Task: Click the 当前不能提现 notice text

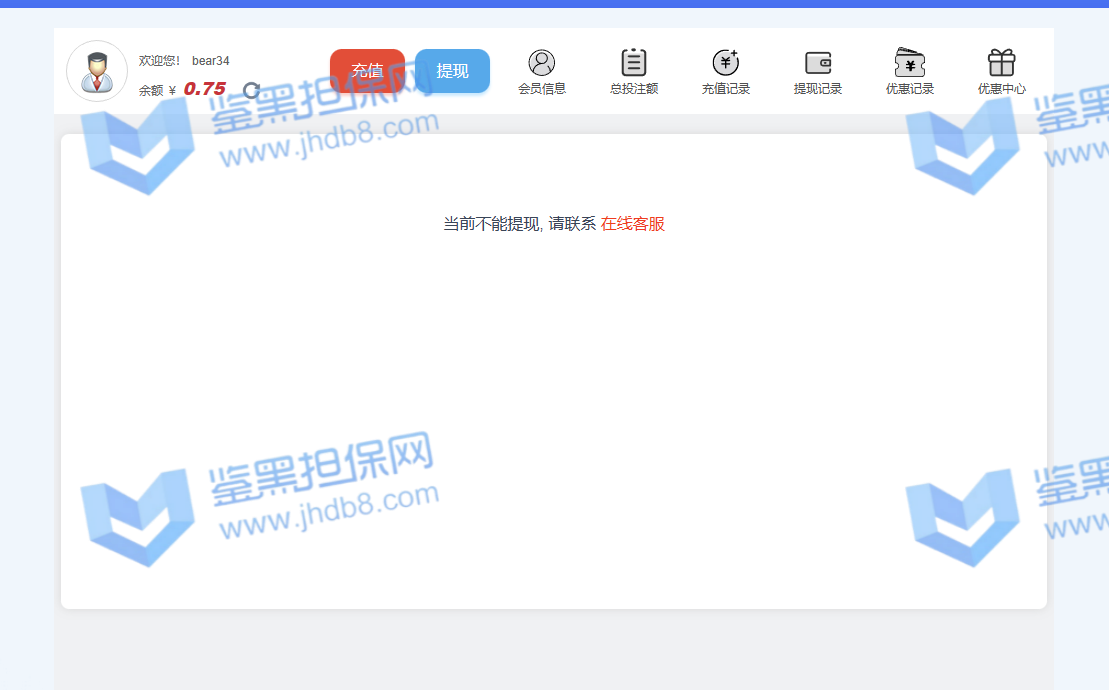Action: pyautogui.click(x=492, y=224)
